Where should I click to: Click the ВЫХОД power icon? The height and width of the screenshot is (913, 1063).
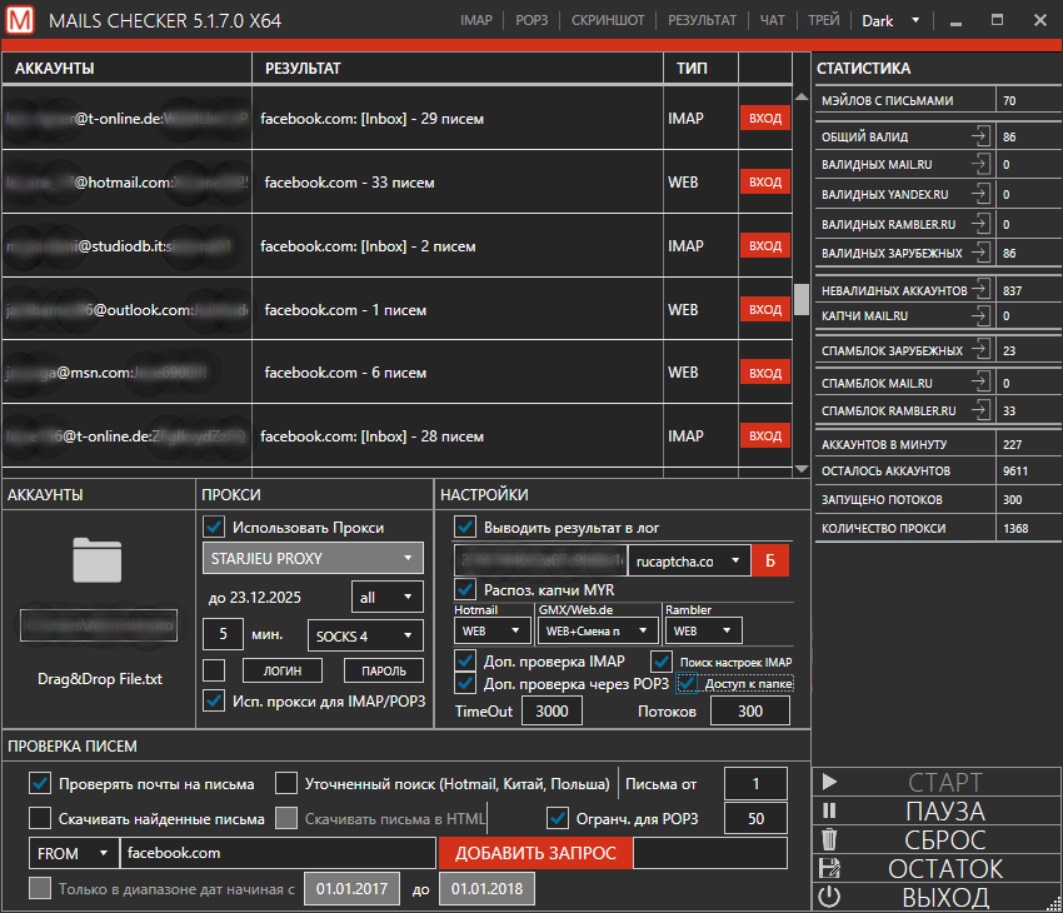(x=829, y=897)
